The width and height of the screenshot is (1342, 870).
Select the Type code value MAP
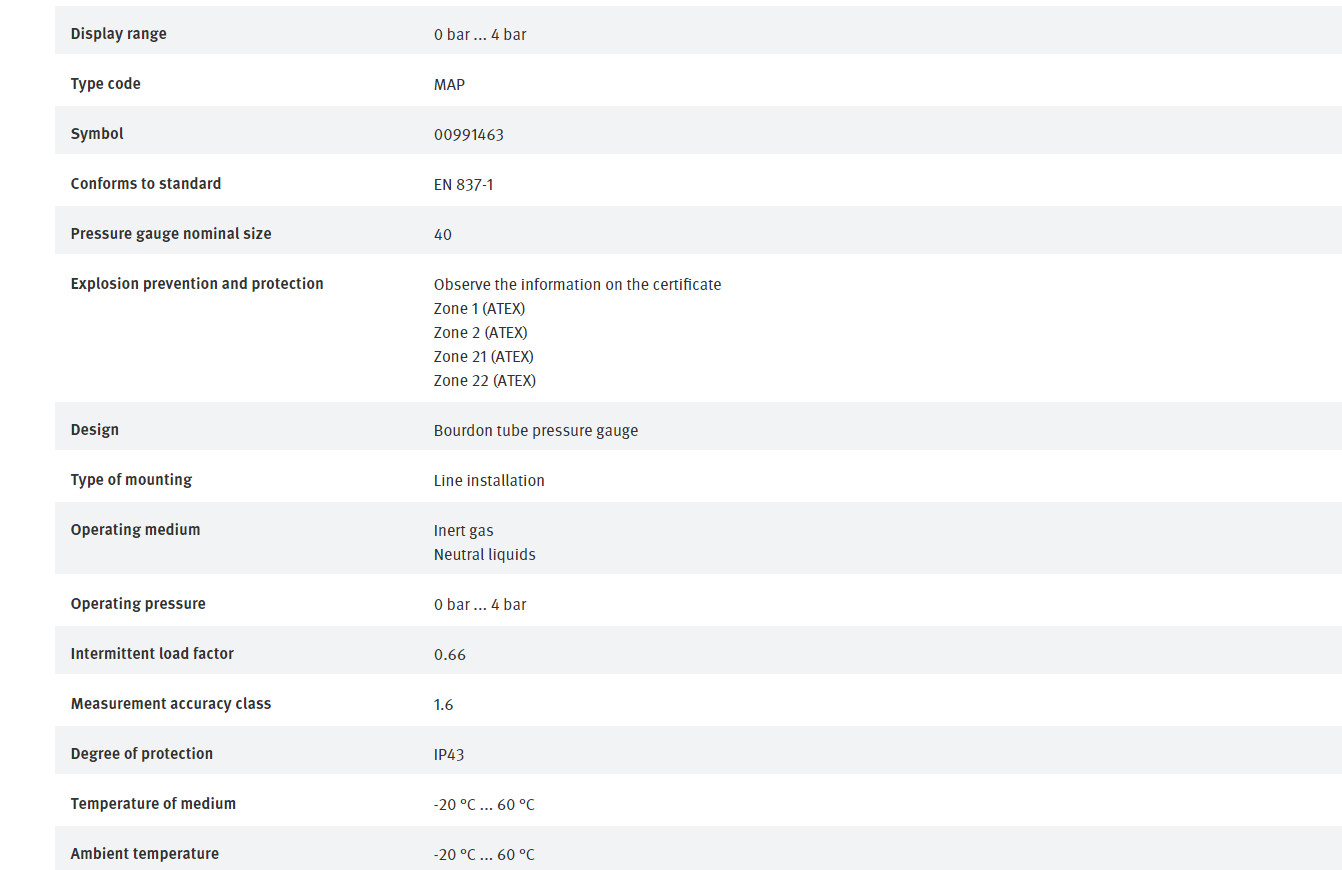tap(449, 85)
